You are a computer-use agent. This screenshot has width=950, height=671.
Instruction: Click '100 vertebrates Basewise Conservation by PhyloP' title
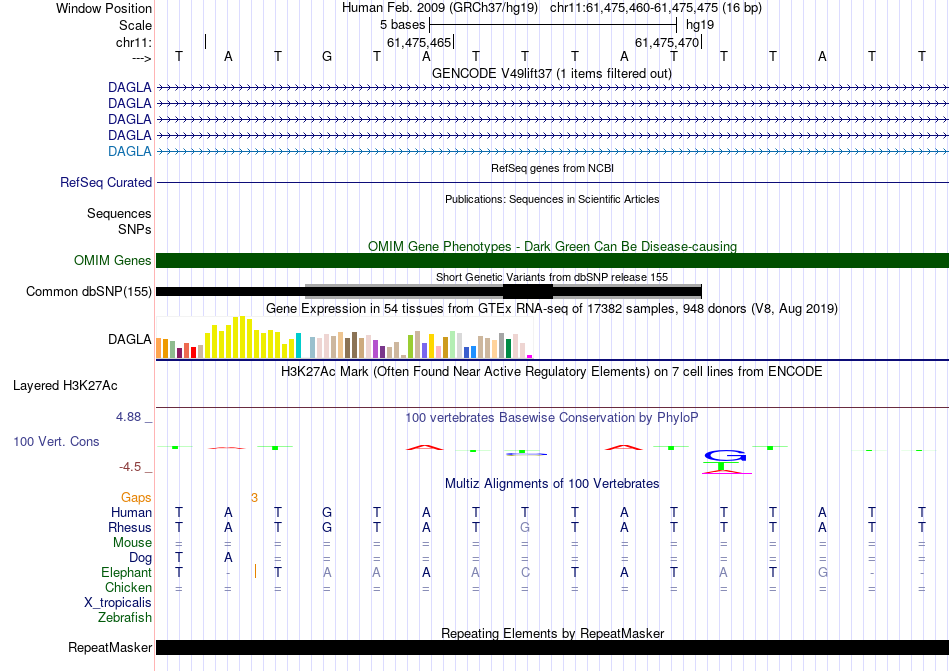[x=552, y=417]
